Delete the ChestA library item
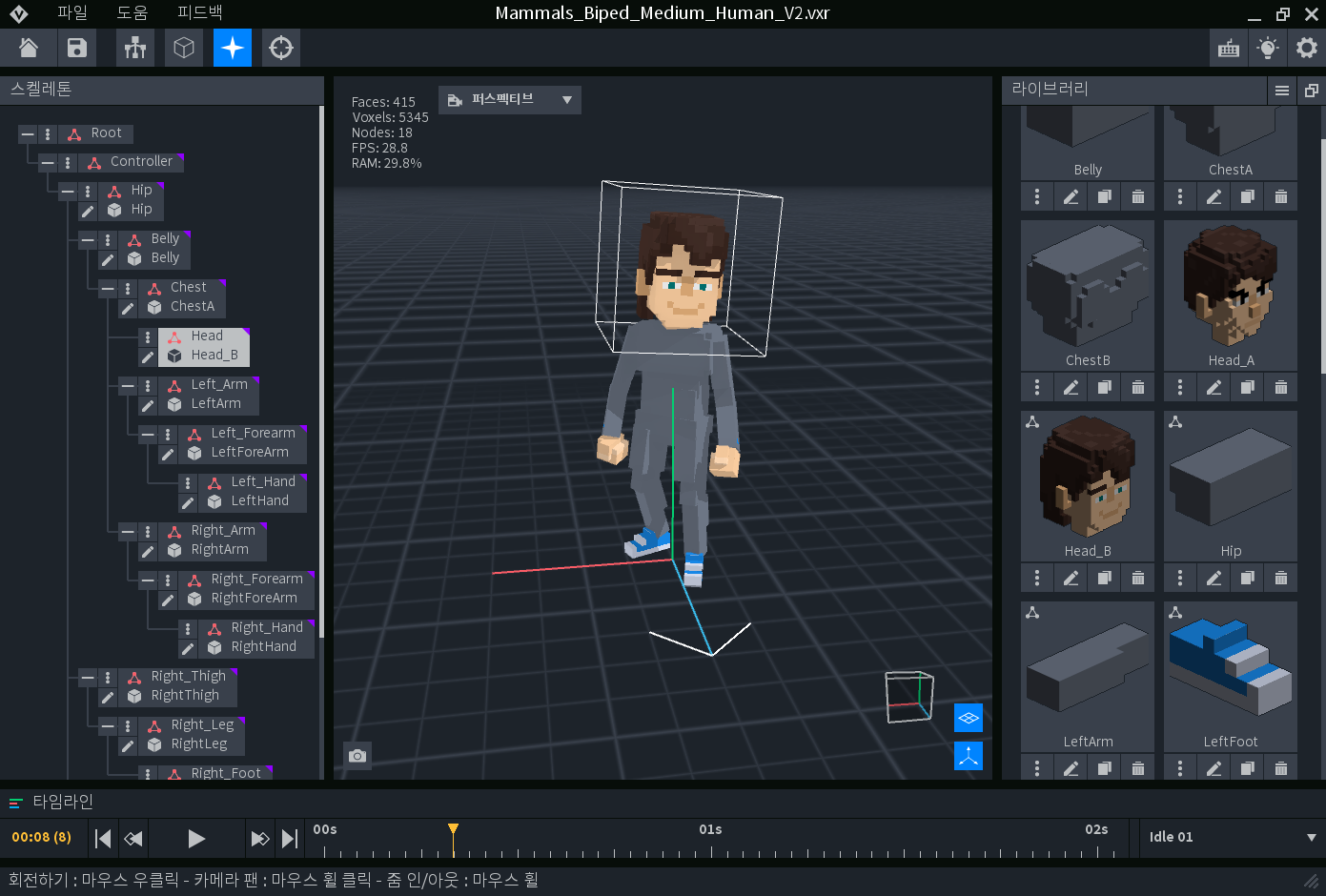 (1281, 196)
